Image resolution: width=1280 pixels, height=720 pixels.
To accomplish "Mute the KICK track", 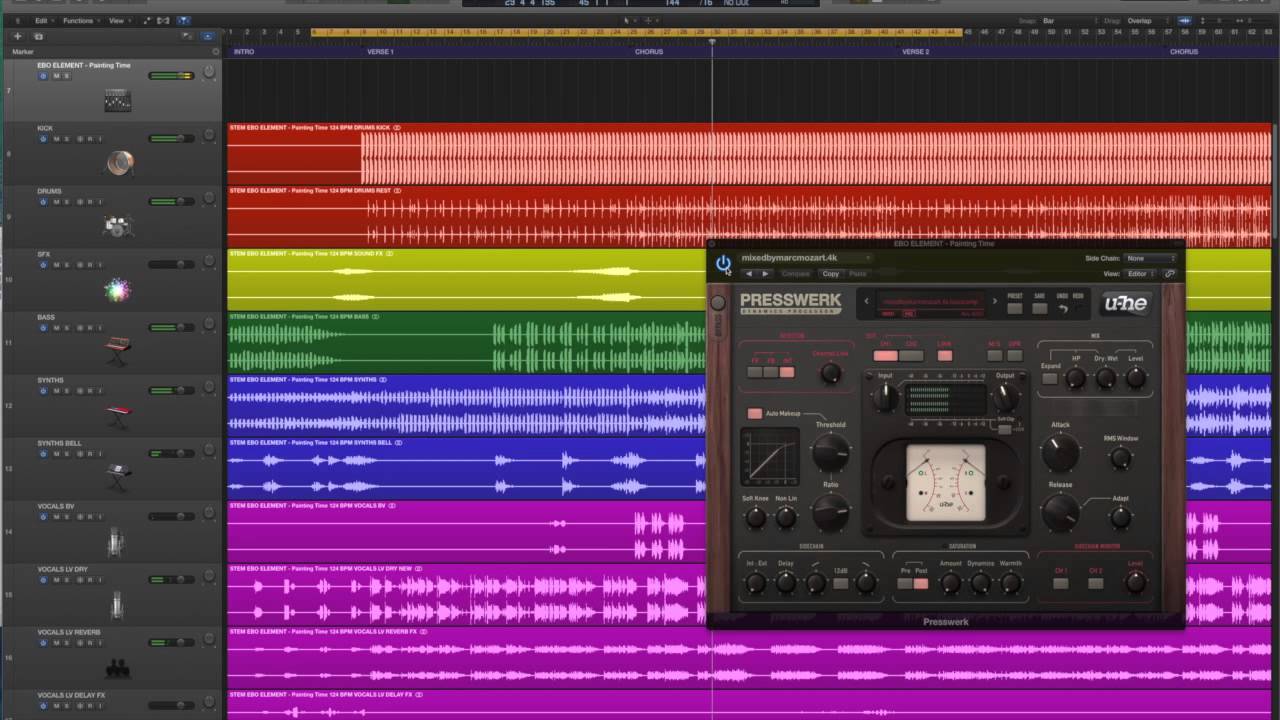I will 56,139.
